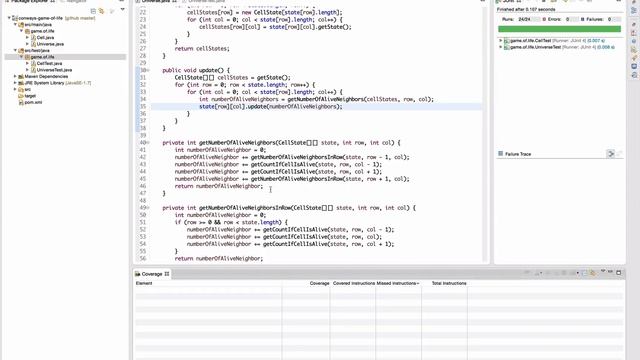The width and height of the screenshot is (640, 360).
Task: Open Package Explorer view menu dropdown
Action: [x=122, y=10]
